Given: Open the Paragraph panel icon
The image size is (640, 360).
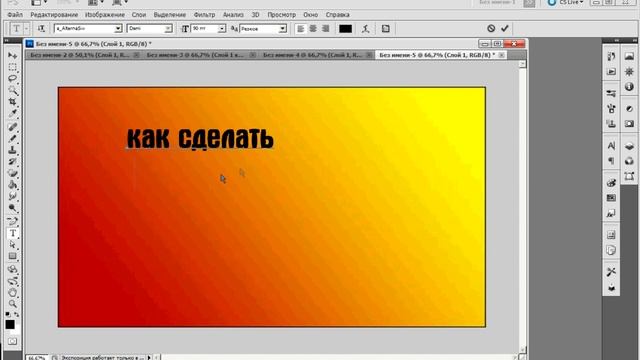Looking at the screenshot, I should point(611,161).
